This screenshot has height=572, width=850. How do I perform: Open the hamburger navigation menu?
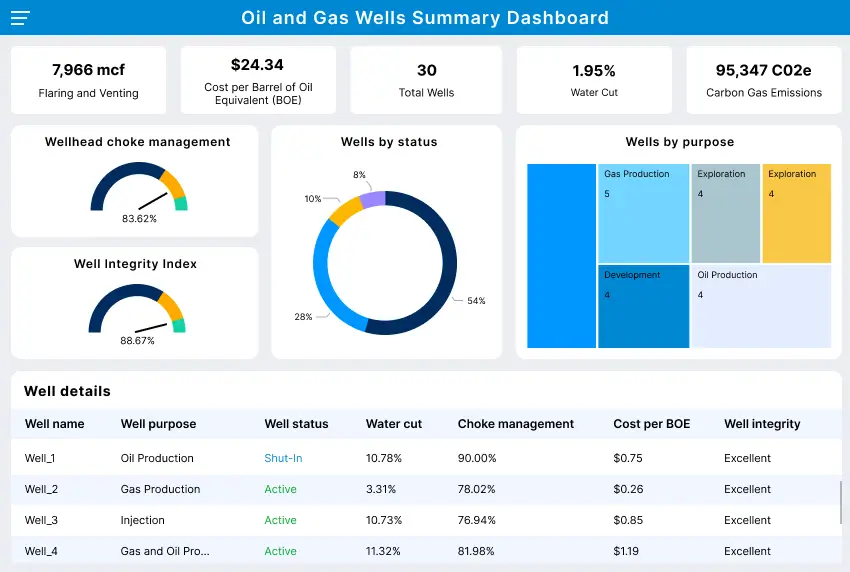20,18
